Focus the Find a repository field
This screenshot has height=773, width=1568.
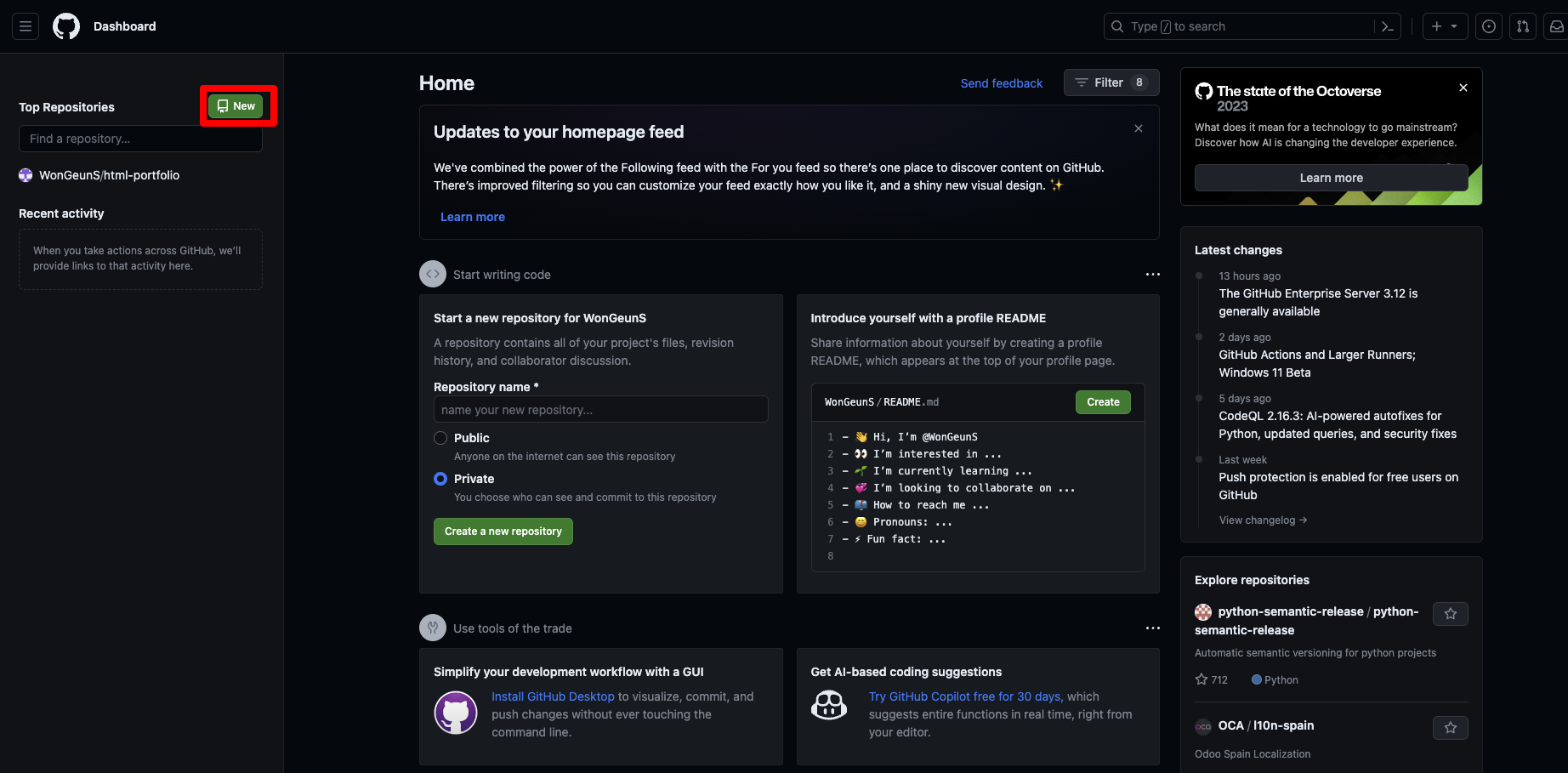[140, 139]
